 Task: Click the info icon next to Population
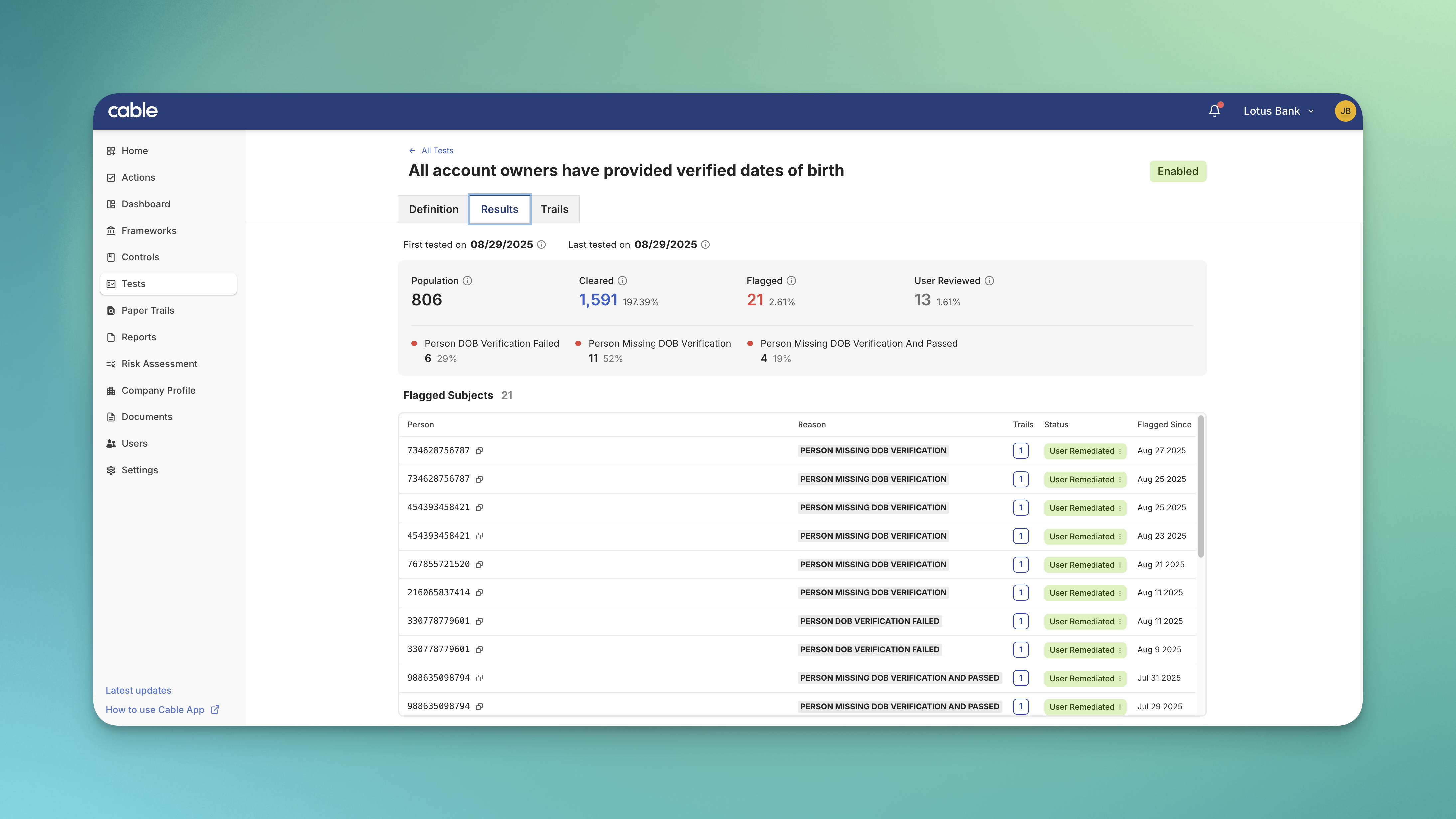467,281
